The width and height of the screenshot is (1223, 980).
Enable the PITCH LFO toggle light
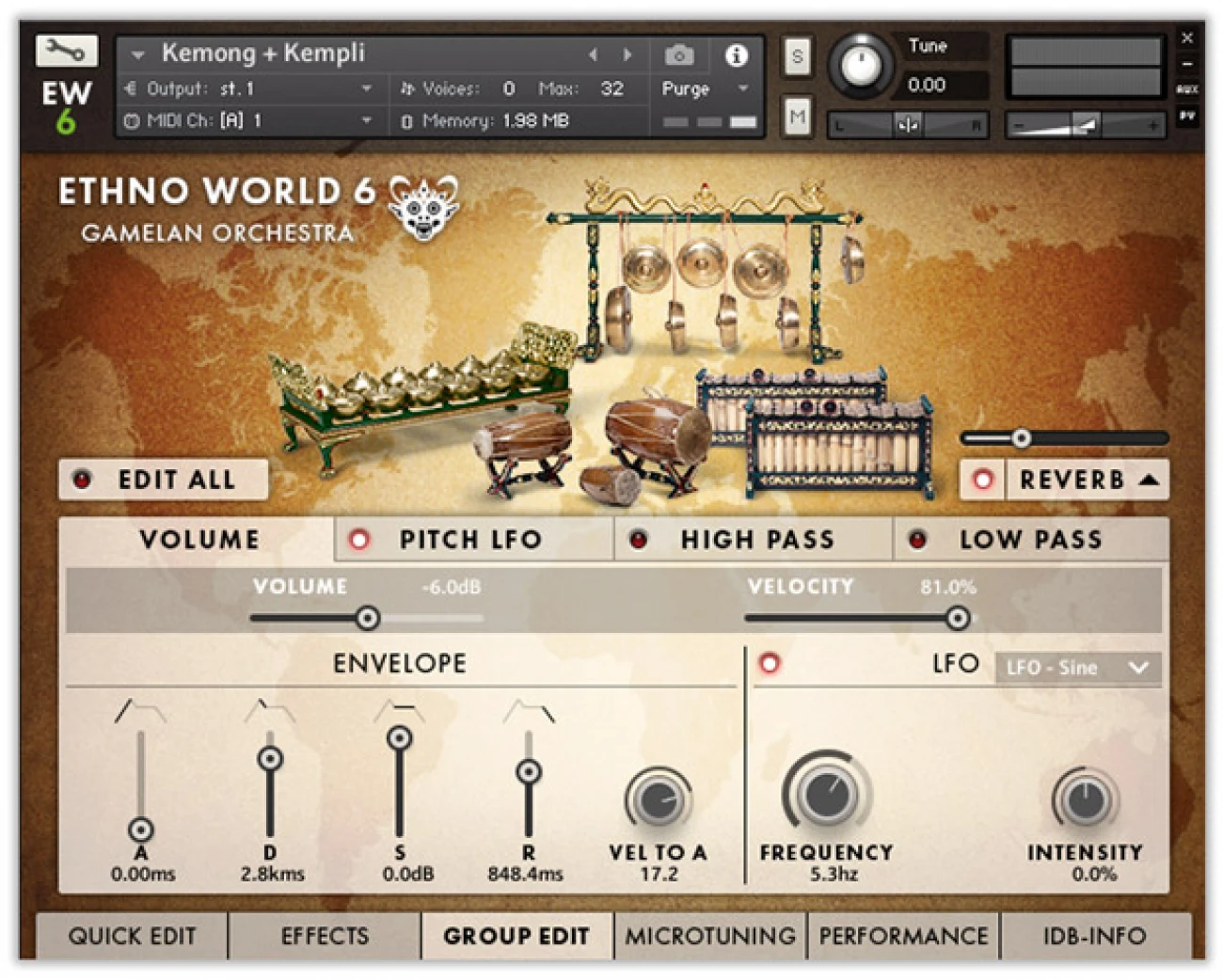pyautogui.click(x=358, y=540)
